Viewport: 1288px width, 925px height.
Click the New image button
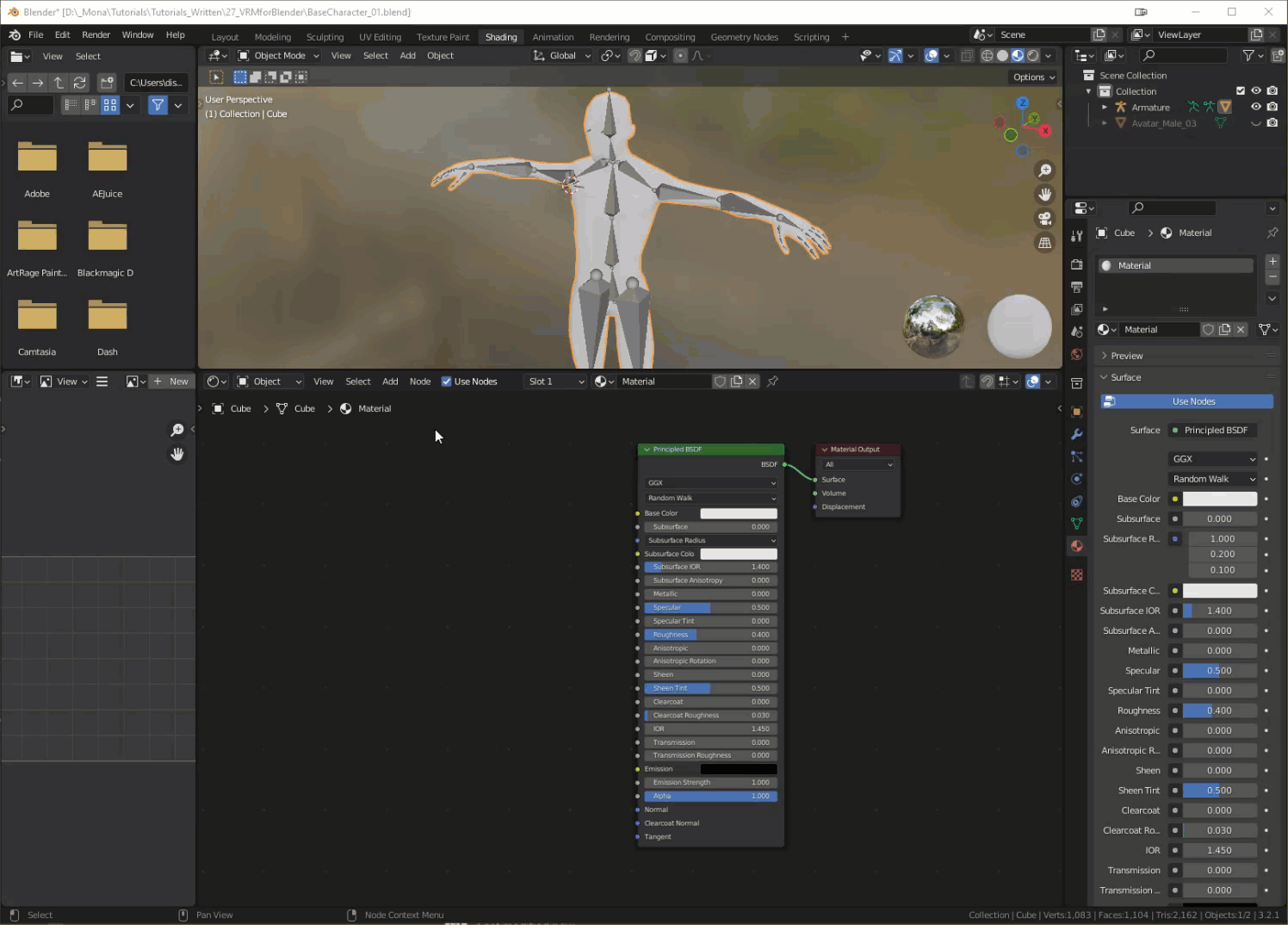click(170, 382)
